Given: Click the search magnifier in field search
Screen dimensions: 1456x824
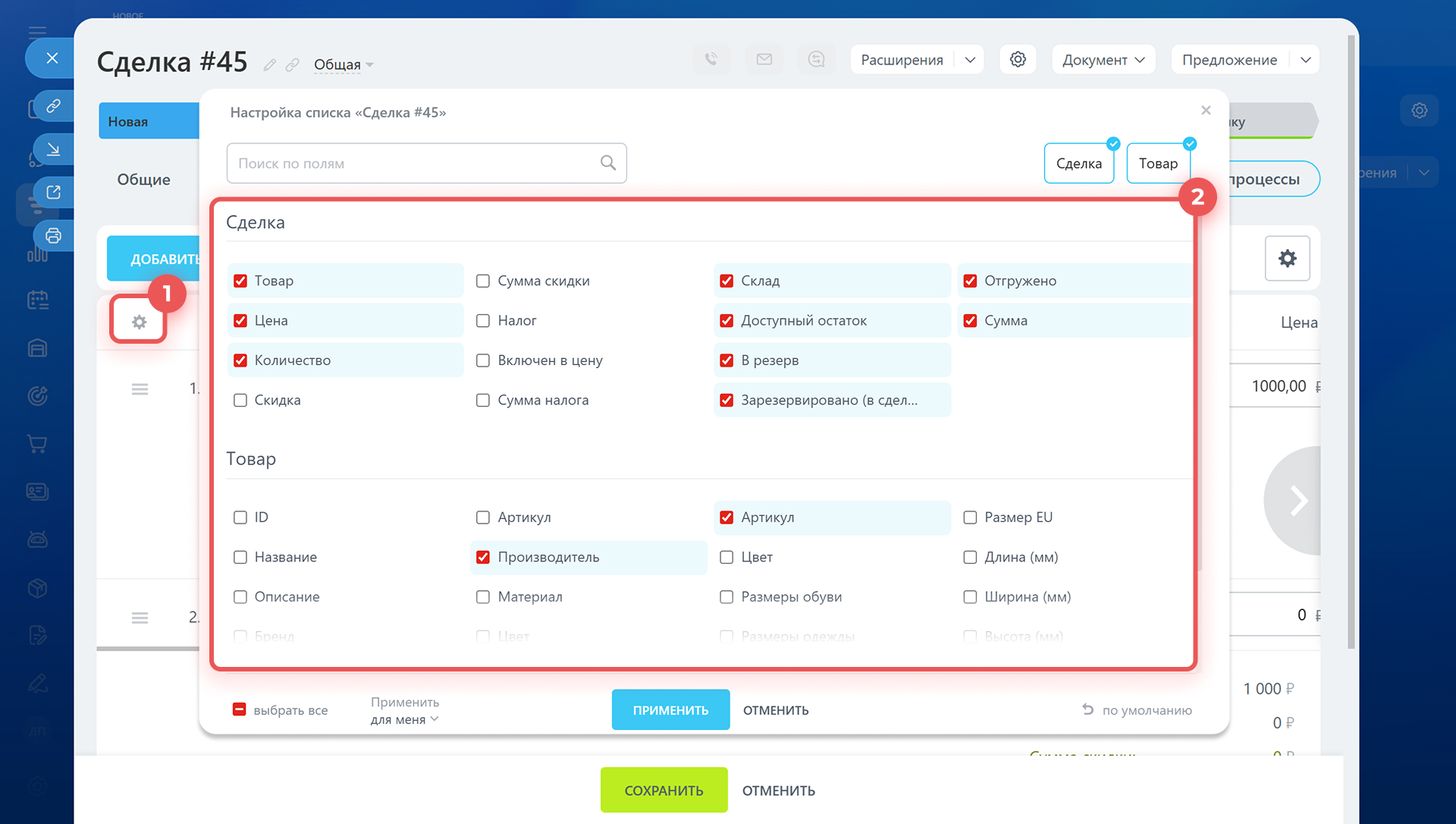Looking at the screenshot, I should [607, 162].
